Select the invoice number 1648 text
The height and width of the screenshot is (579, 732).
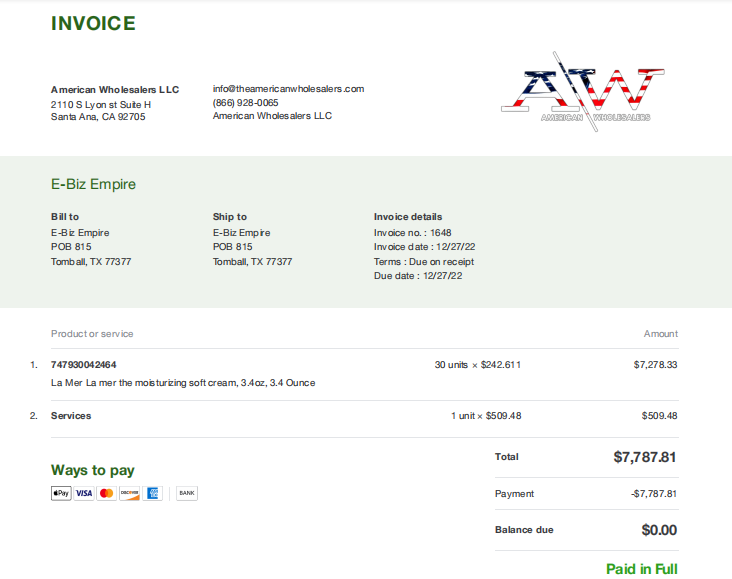(413, 233)
